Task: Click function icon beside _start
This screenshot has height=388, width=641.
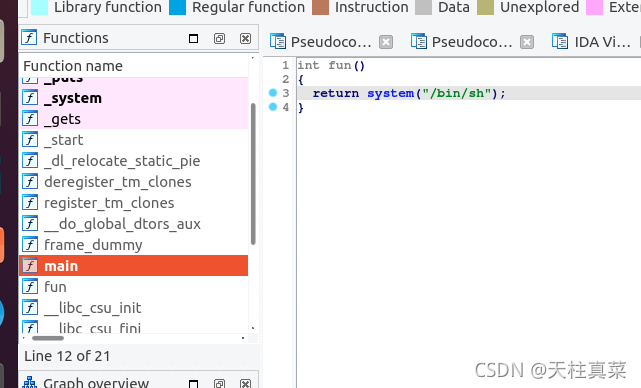Action: click(x=30, y=140)
